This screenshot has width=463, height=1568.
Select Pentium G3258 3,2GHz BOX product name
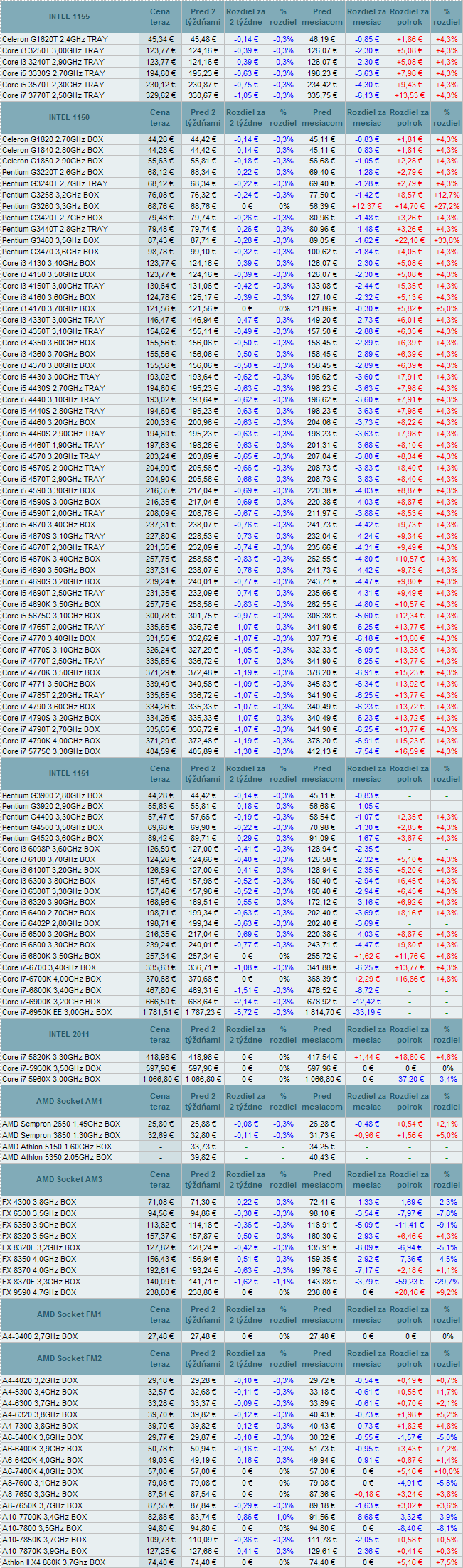coord(50,195)
